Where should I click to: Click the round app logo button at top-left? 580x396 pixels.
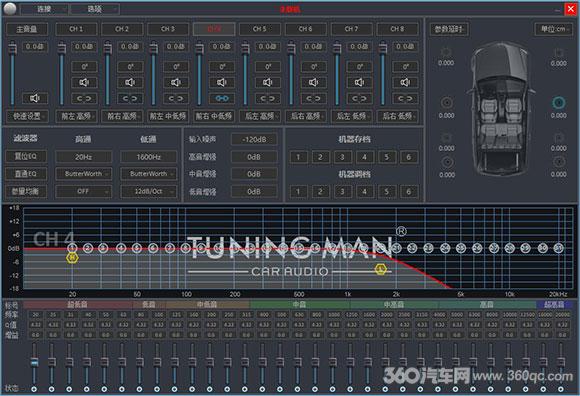[x=10, y=9]
